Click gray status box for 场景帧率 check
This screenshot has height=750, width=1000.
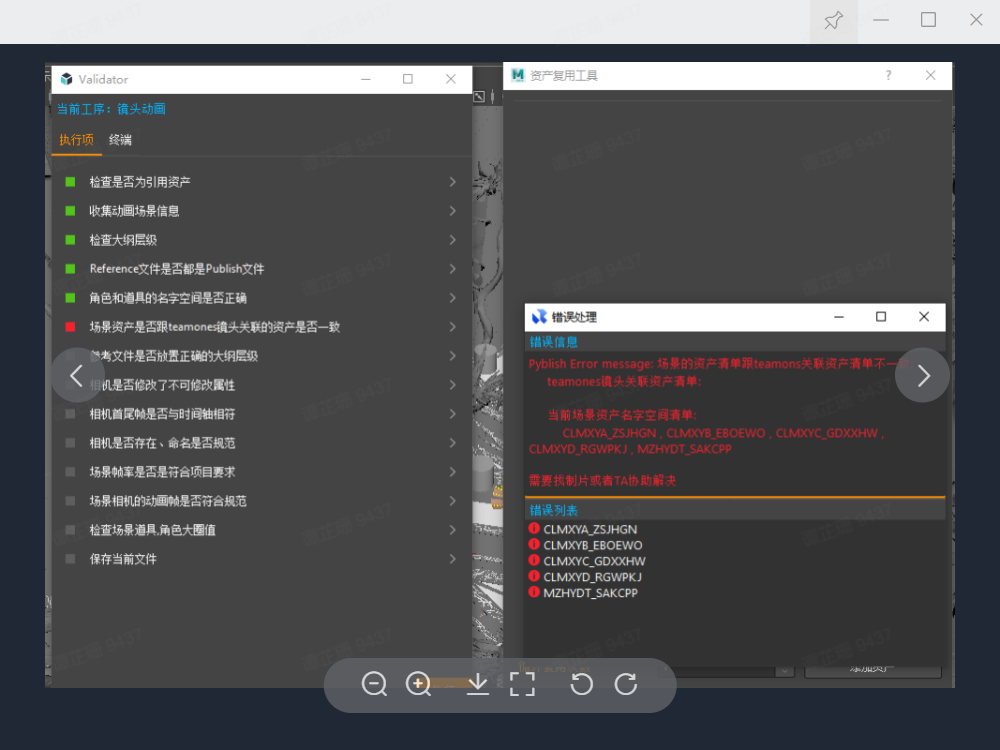(x=70, y=472)
